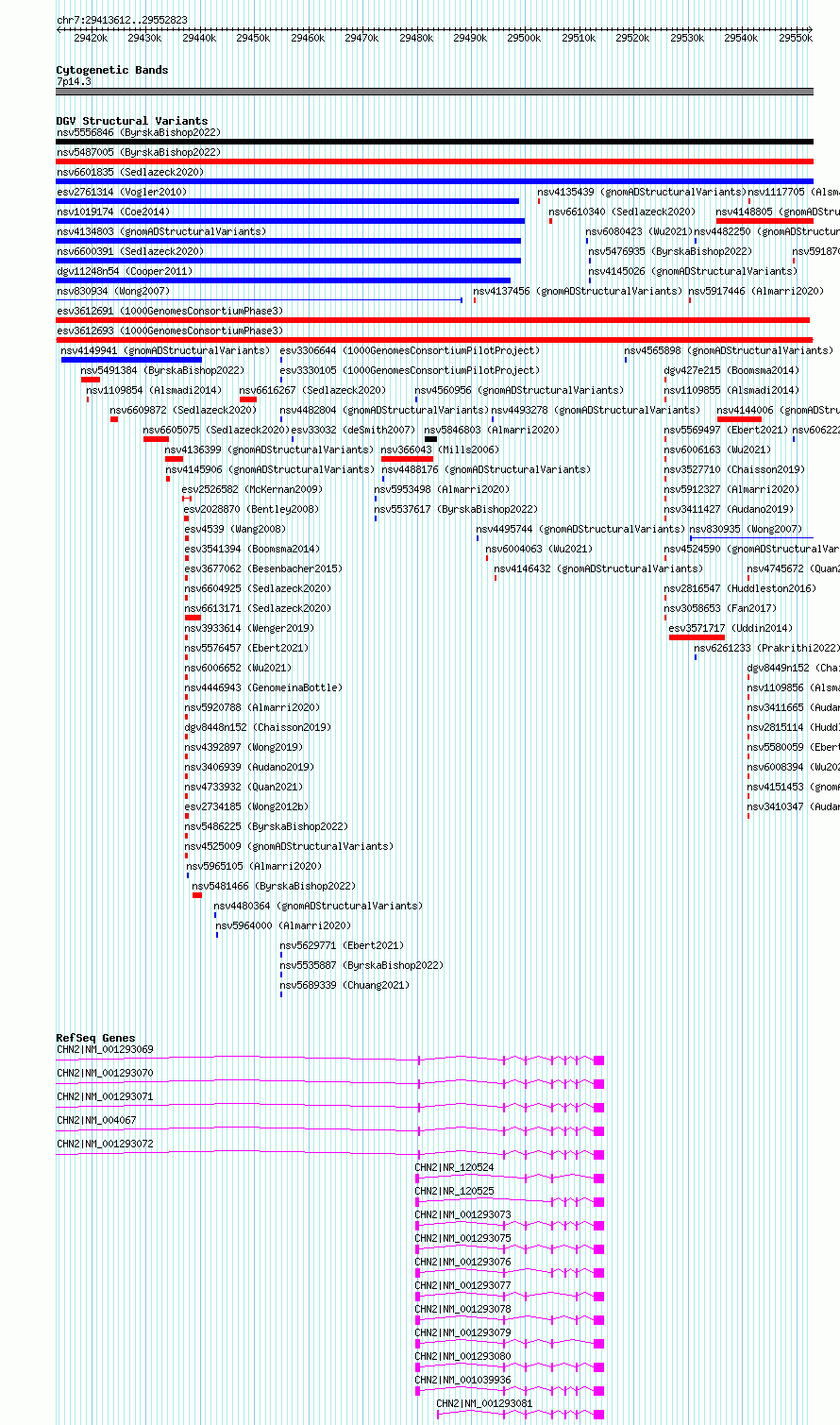This screenshot has height=1425, width=840.
Task: Open esv3571717 (Uddin2014) variant
Action: click(731, 628)
